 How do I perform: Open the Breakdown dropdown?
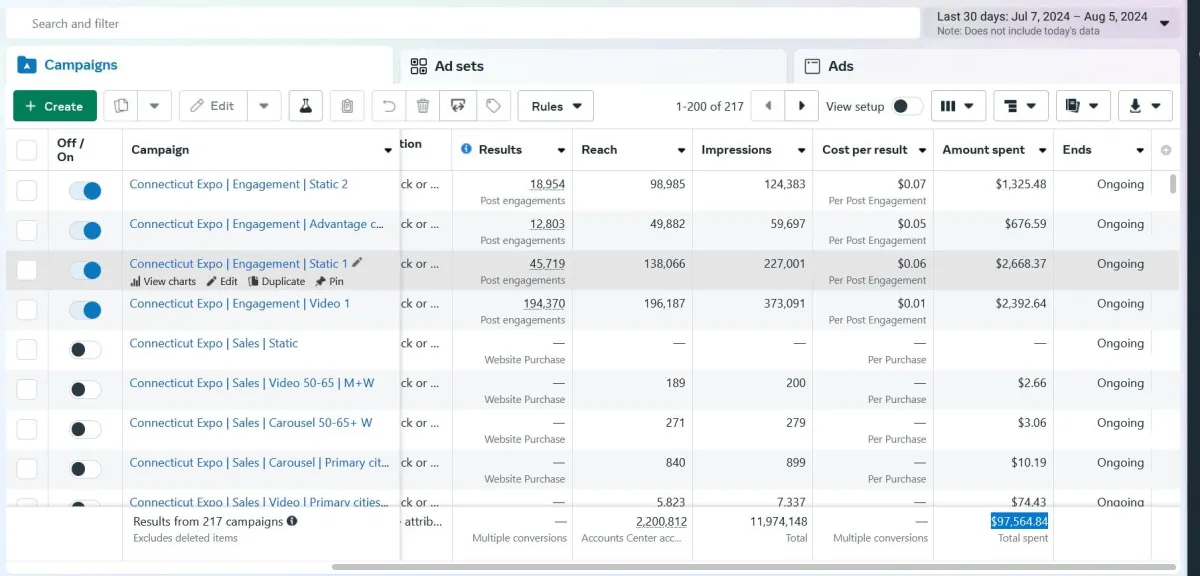[1021, 106]
